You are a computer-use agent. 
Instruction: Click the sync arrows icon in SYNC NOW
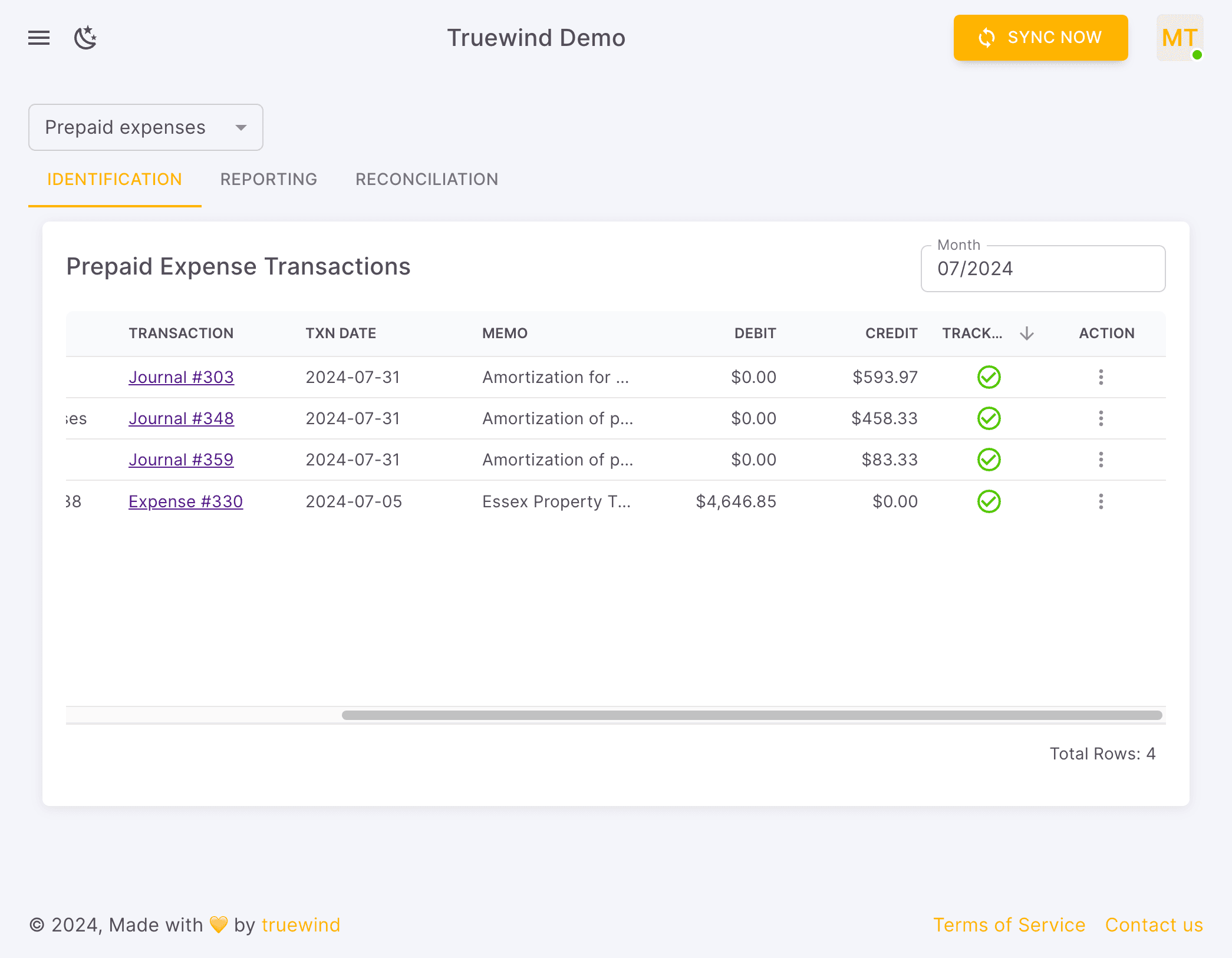coord(986,38)
